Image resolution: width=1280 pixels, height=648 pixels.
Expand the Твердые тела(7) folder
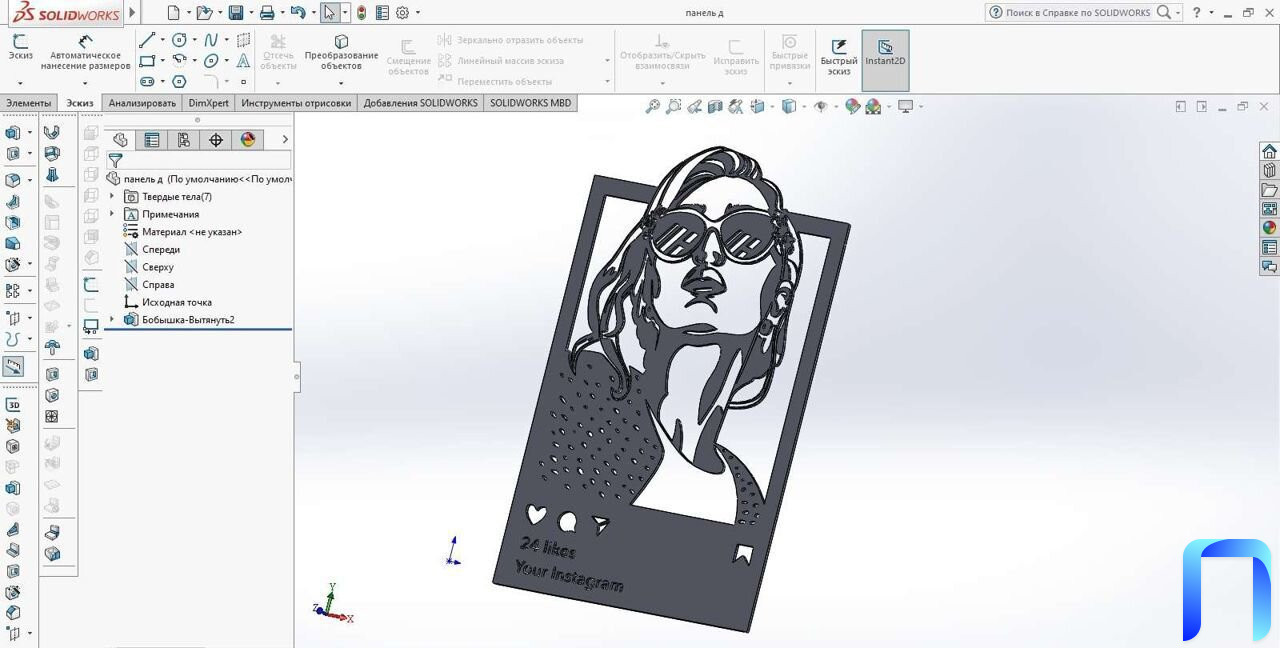112,197
